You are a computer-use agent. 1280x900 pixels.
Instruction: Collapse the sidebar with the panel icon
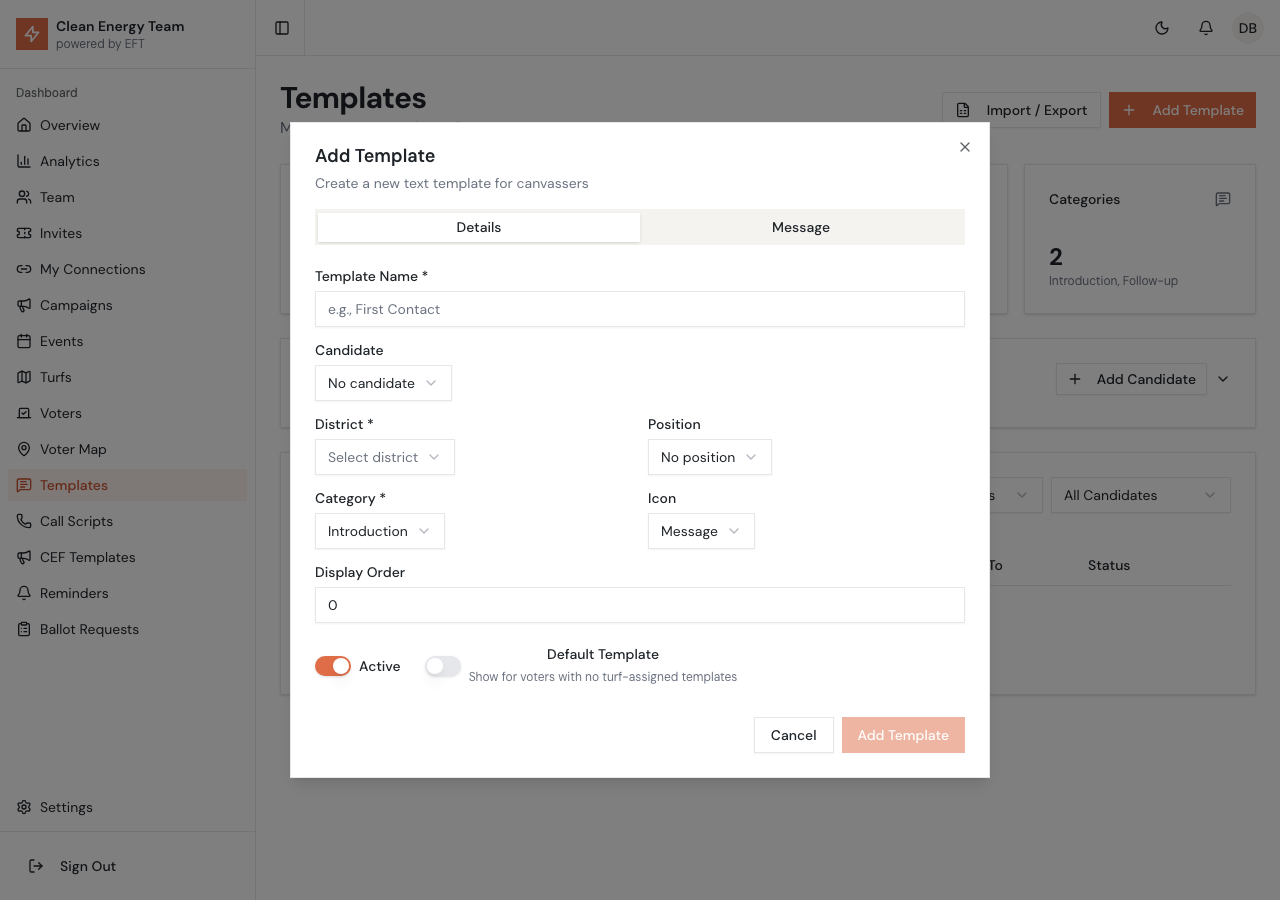pos(280,27)
